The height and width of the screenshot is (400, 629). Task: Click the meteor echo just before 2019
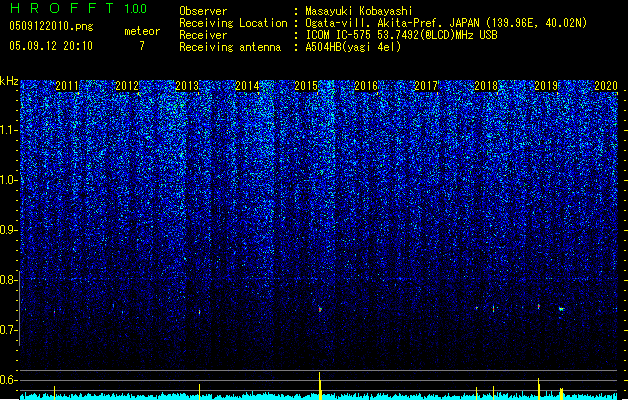[x=539, y=307]
